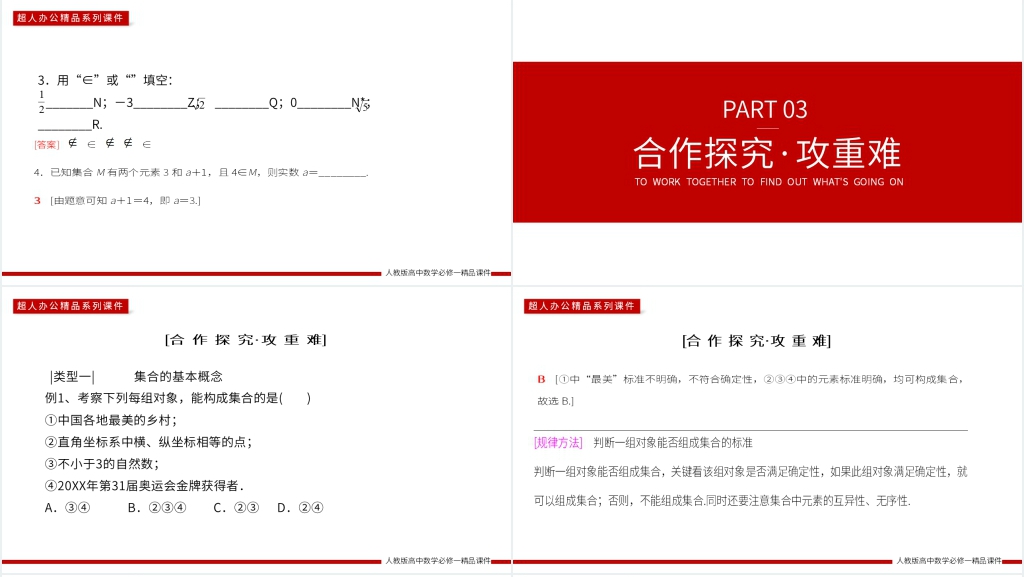This screenshot has width=1024, height=577.
Task: Select answer choice "D.②④"
Action: click(x=300, y=508)
